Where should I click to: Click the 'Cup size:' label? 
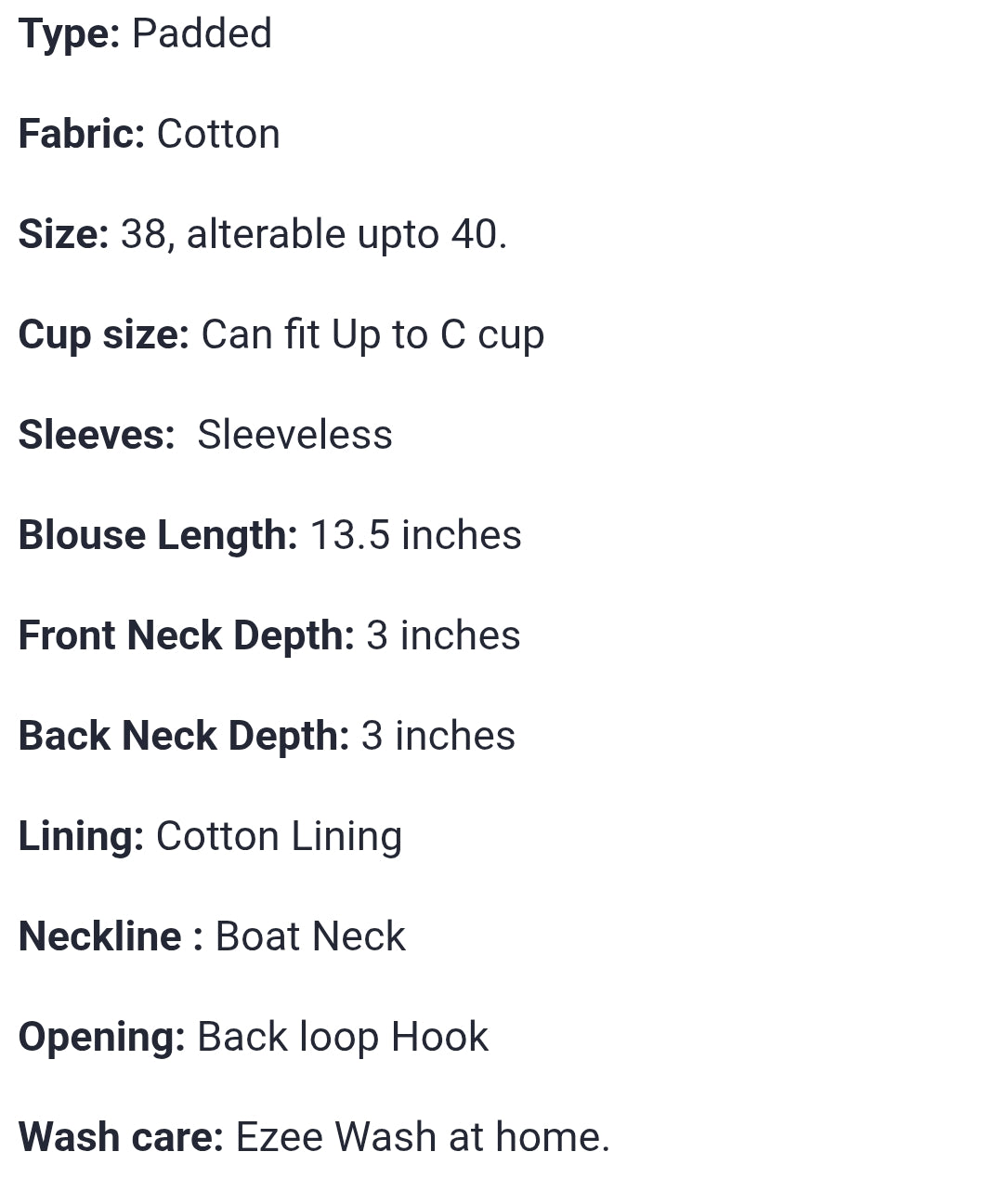(x=103, y=334)
